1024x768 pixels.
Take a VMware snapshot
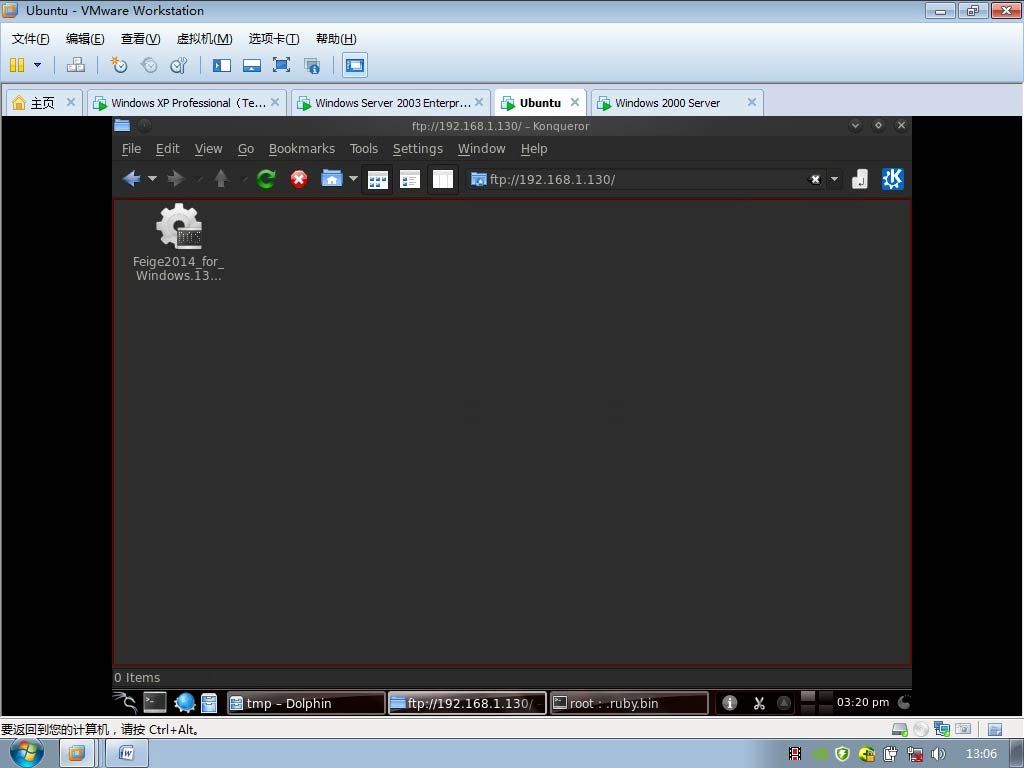pyautogui.click(x=119, y=65)
